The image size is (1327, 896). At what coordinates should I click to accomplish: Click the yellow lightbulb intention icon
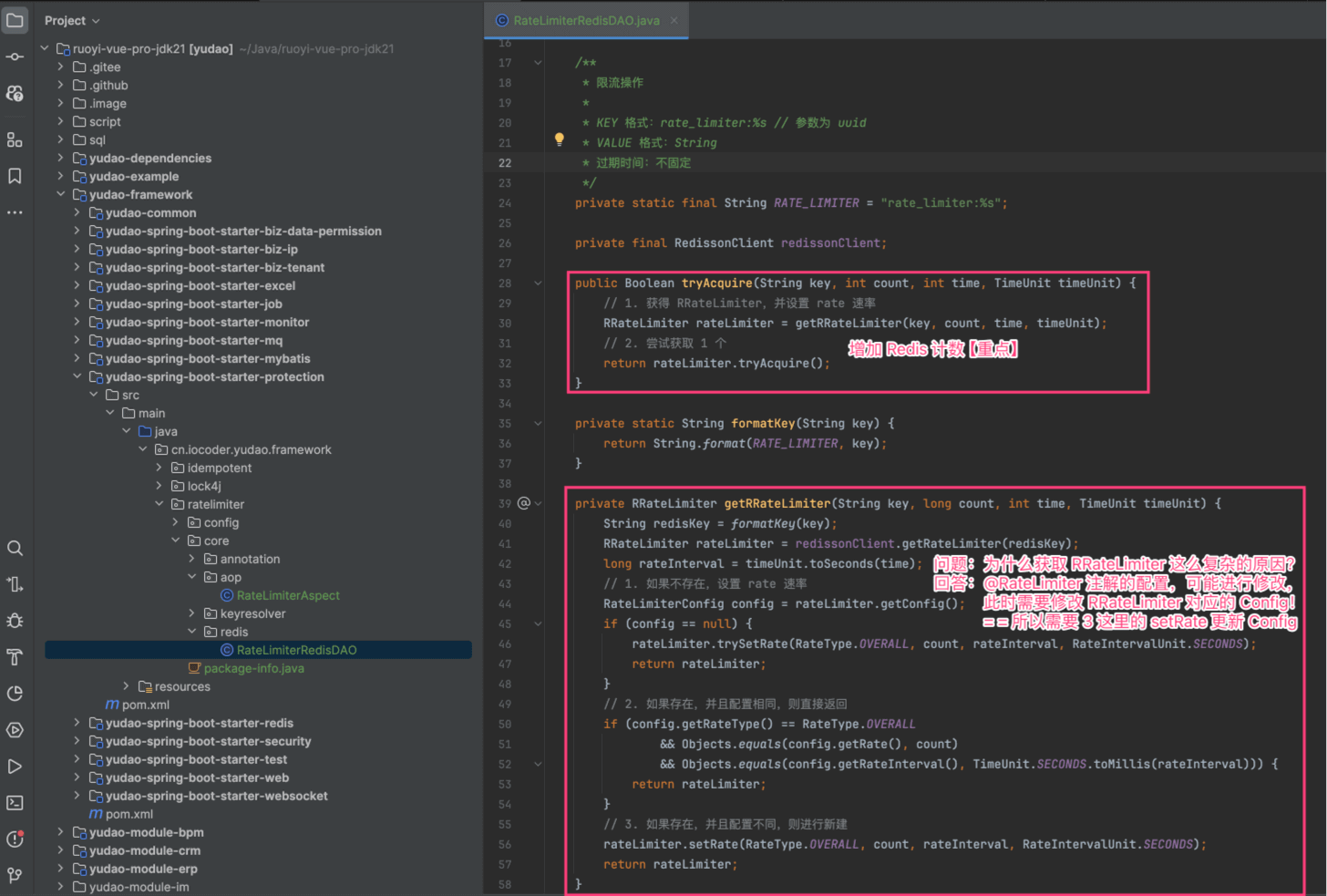tap(560, 140)
